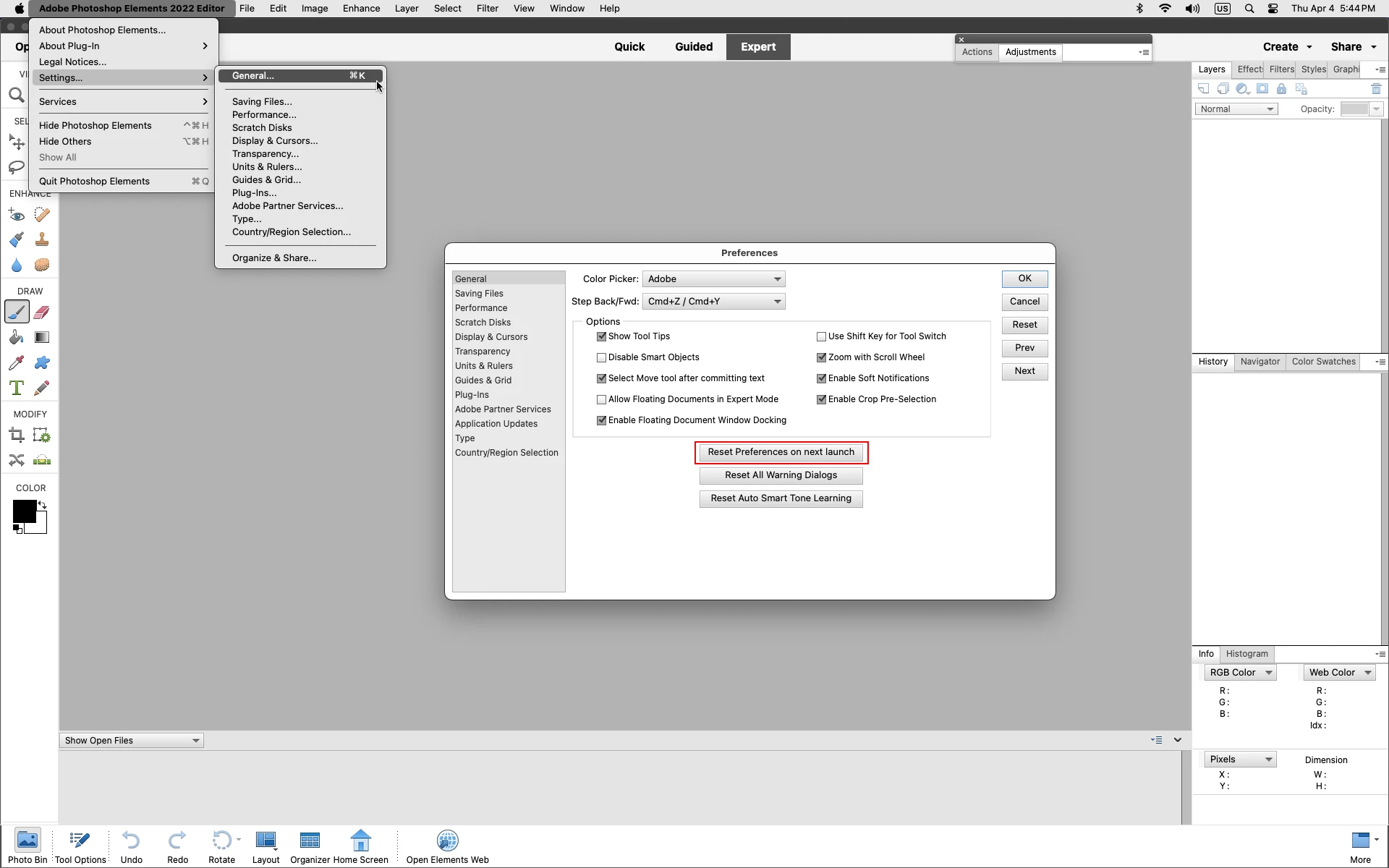The height and width of the screenshot is (868, 1389).
Task: Check Allow Floating Documents in Expert Mode
Action: coord(601,399)
